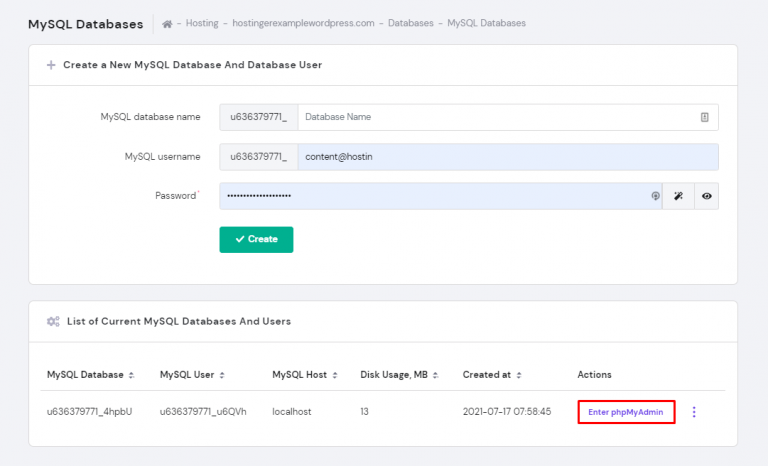
Task: Click the Enter phpMyAdmin button
Action: 626,412
